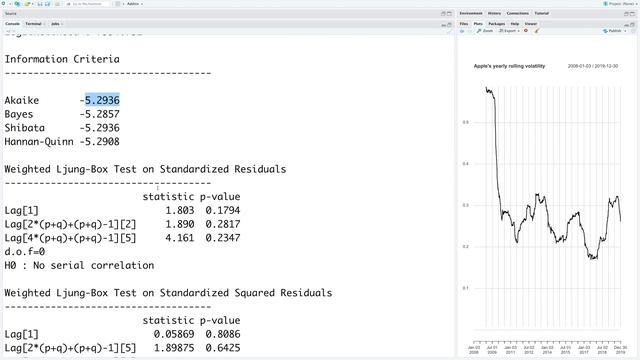Open an existing file via folder icon
Image resolution: width=640 pixels, height=360 pixels.
[x=27, y=4]
